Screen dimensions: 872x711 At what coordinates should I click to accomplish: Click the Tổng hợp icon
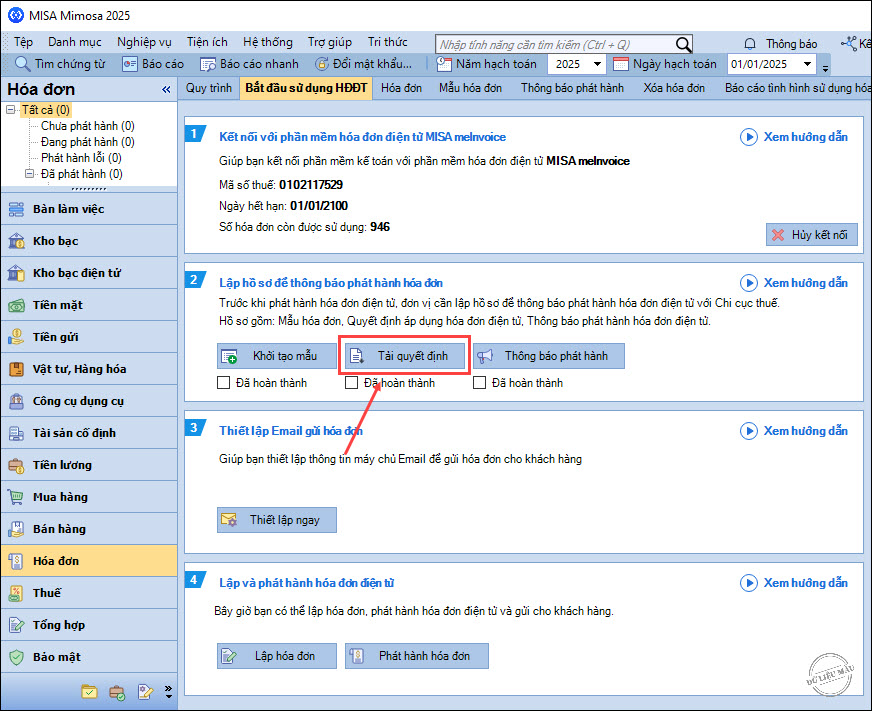[16, 625]
